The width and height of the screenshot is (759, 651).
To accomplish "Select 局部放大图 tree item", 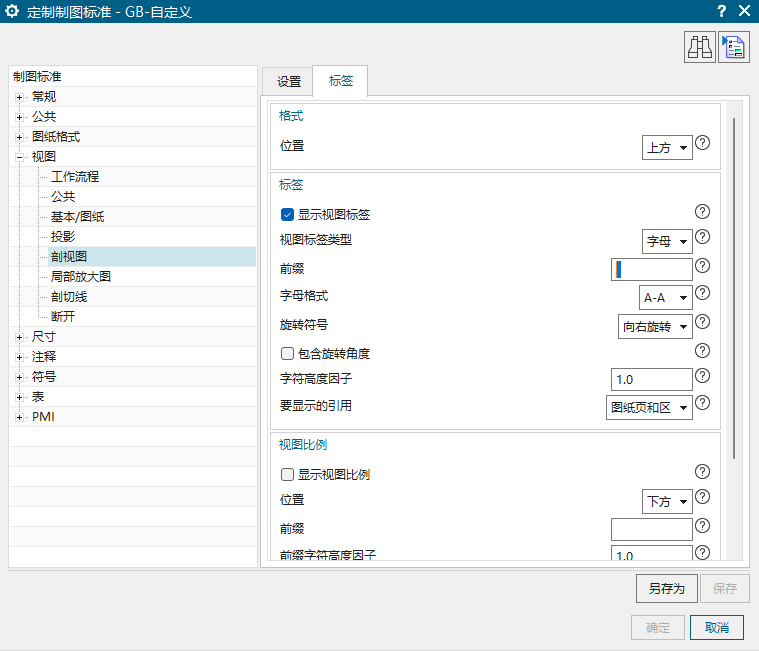I will click(x=81, y=276).
